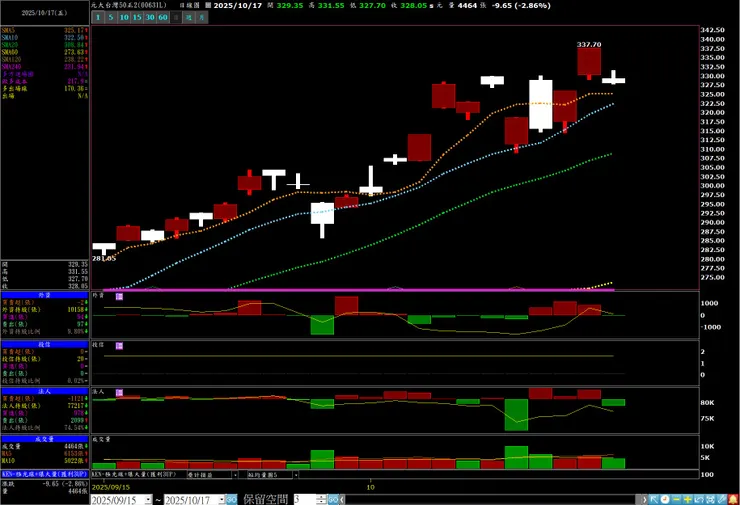Zoom in with the yellow plus icon
The image size is (740, 505).
688,499
